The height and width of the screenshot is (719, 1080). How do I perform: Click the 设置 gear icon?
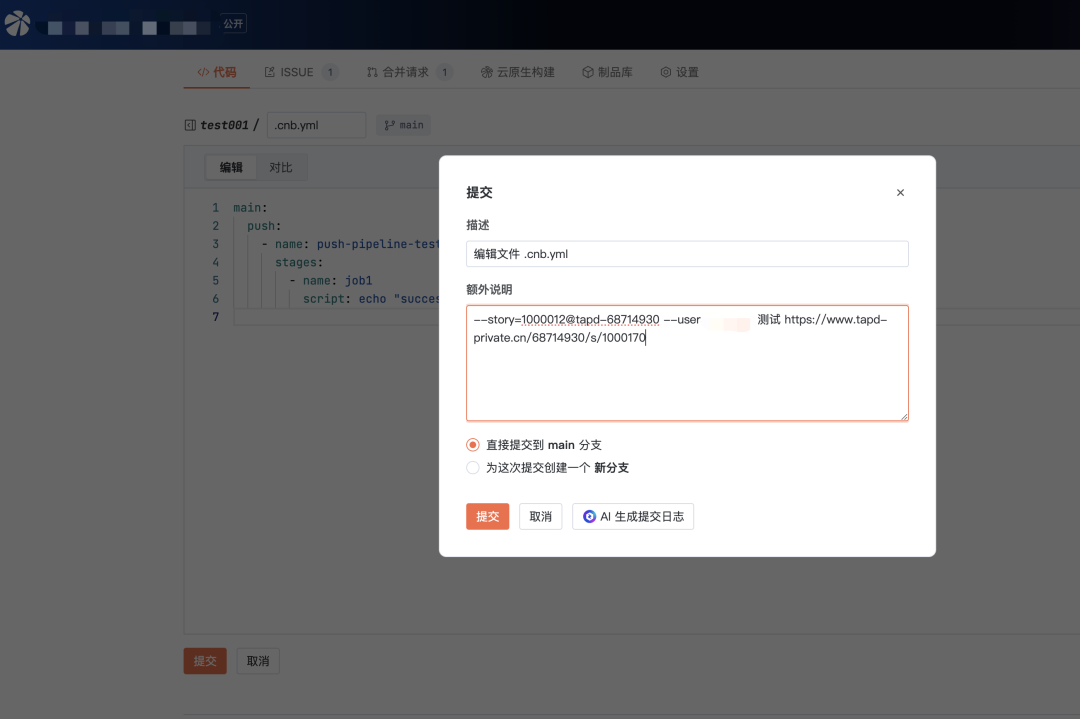(x=666, y=72)
